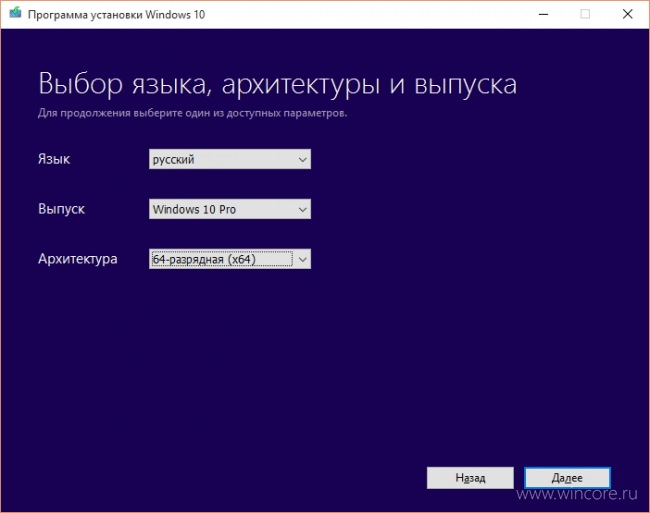The width and height of the screenshot is (650, 513).
Task: Open the Архитектура architecture dropdown
Action: (x=230, y=259)
